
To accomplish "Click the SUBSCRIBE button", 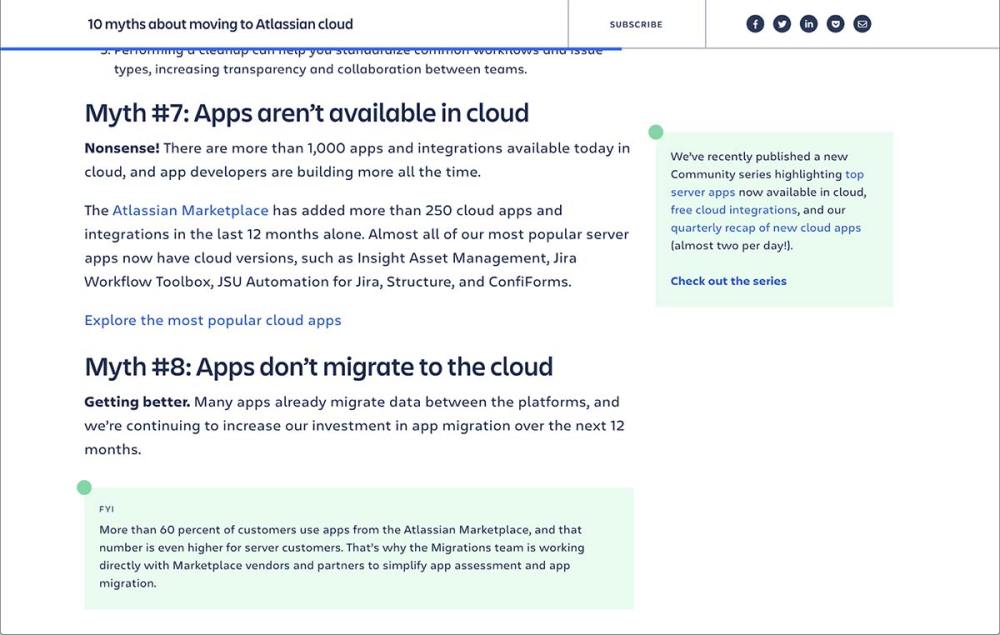I will coord(636,24).
